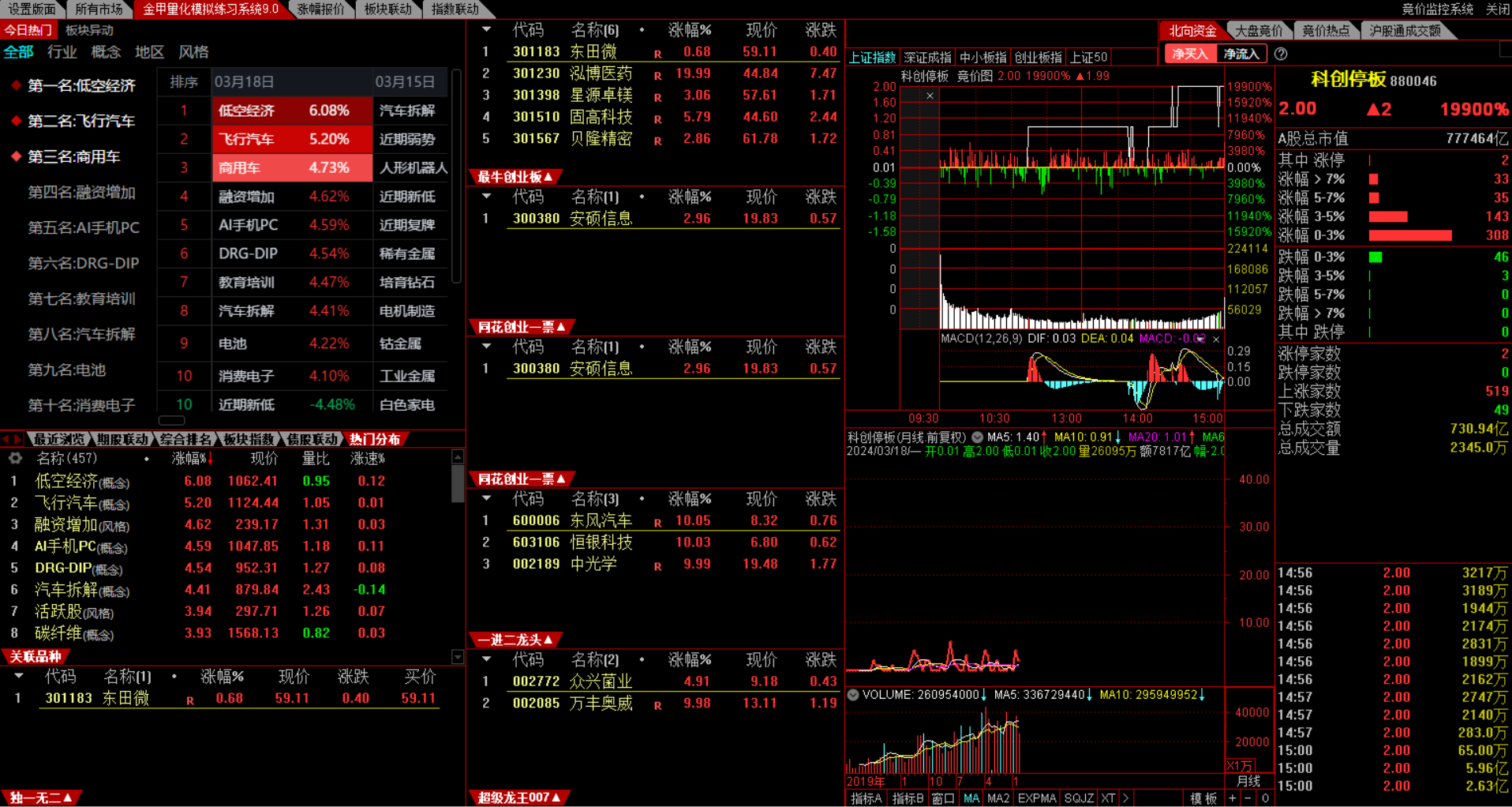Click the dot marker in 名称(6) header
The height and width of the screenshot is (807, 1512).
click(x=642, y=30)
